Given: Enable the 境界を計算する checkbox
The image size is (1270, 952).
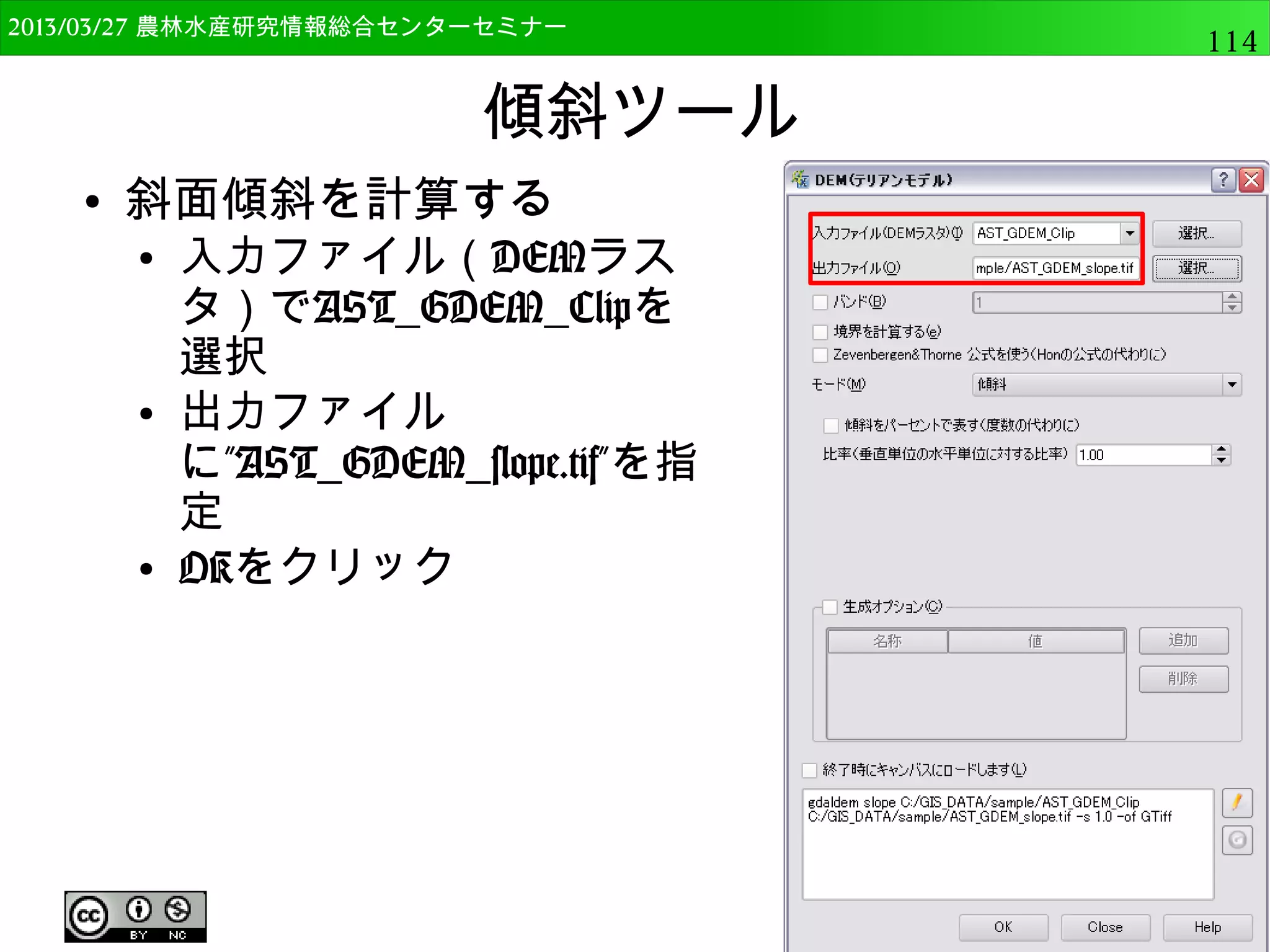Looking at the screenshot, I should [x=820, y=332].
